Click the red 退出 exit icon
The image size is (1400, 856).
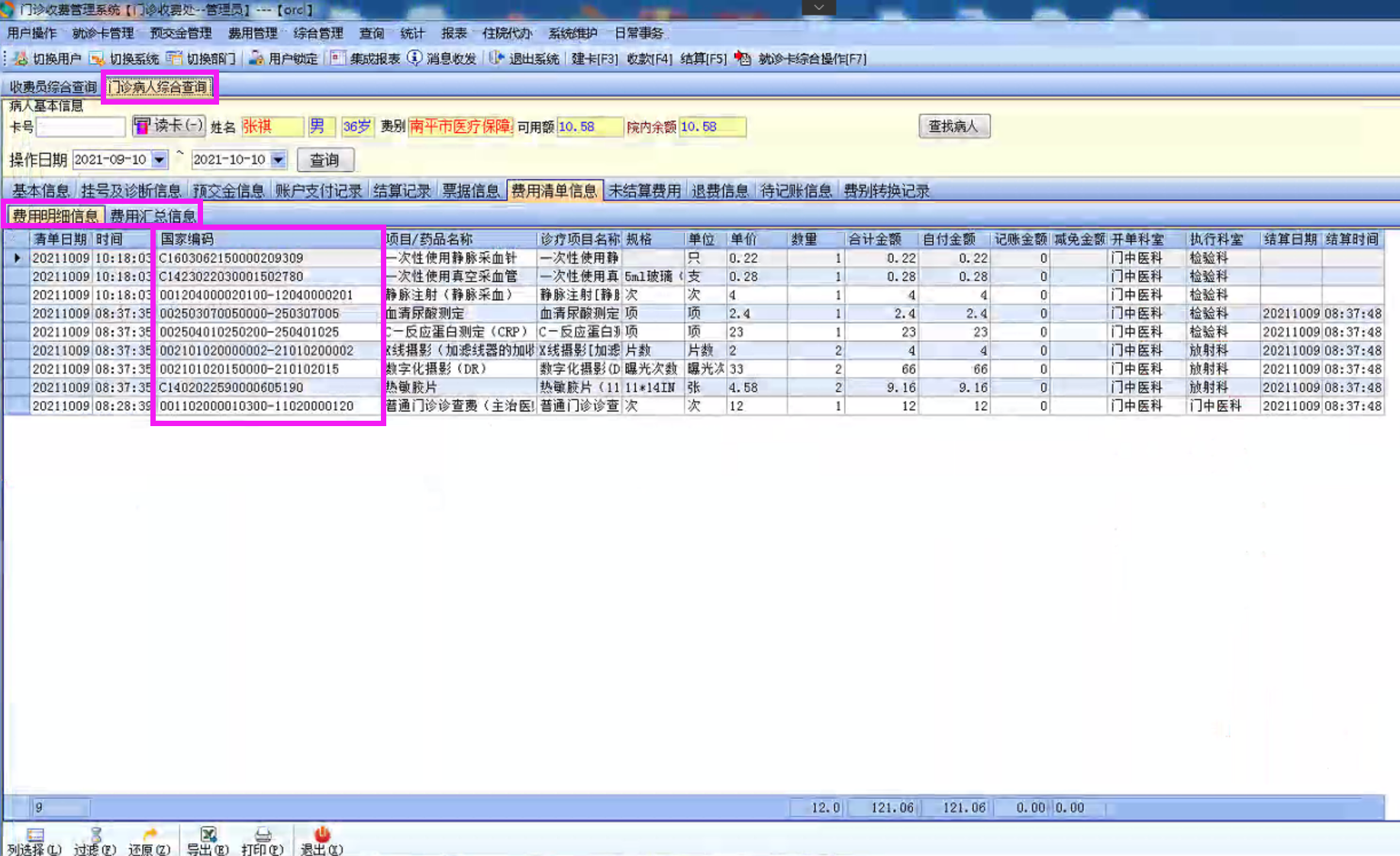click(322, 835)
